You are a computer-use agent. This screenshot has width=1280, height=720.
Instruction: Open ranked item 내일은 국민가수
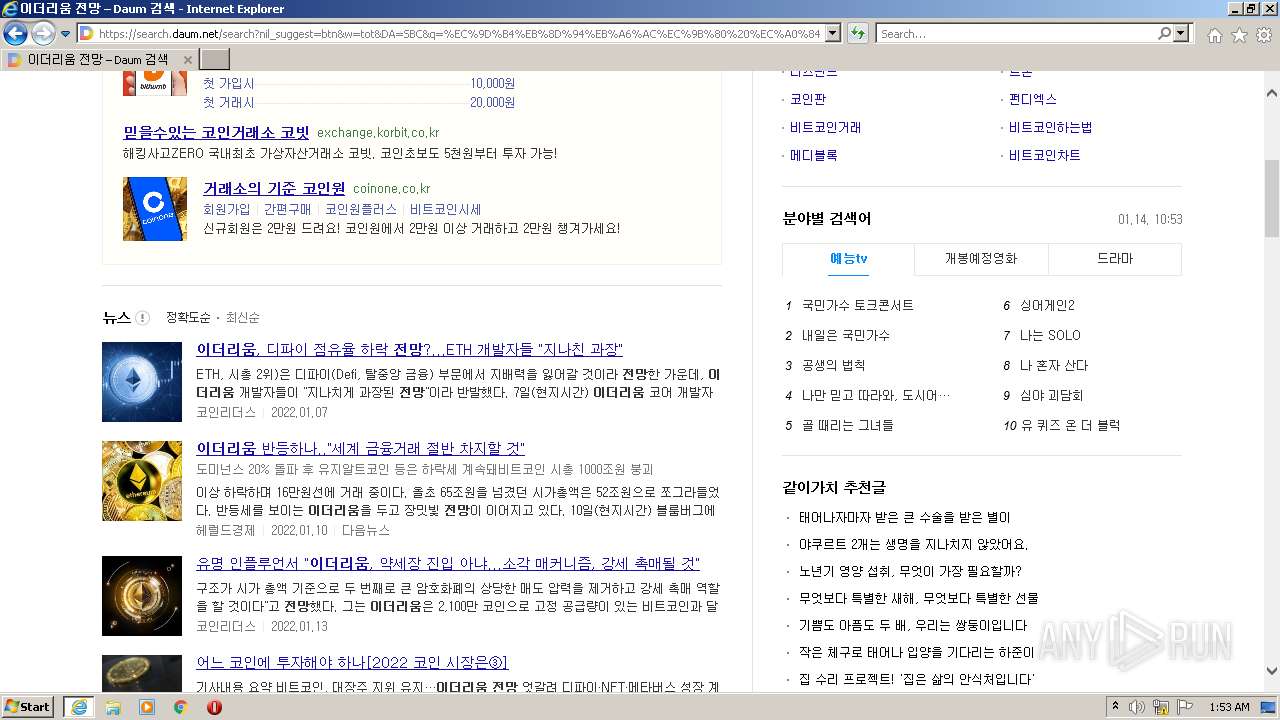point(846,335)
